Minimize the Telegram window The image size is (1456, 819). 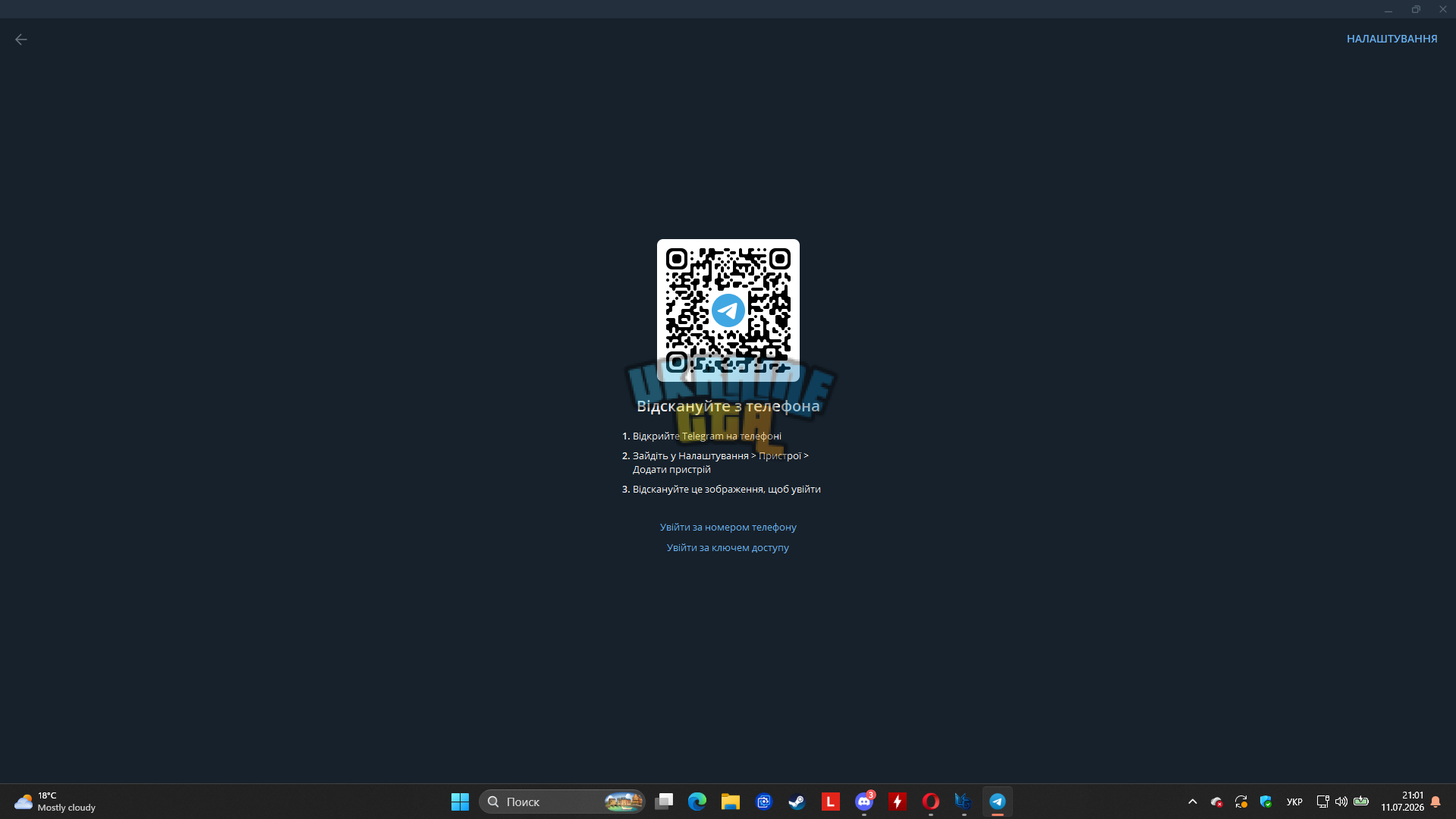[1388, 9]
